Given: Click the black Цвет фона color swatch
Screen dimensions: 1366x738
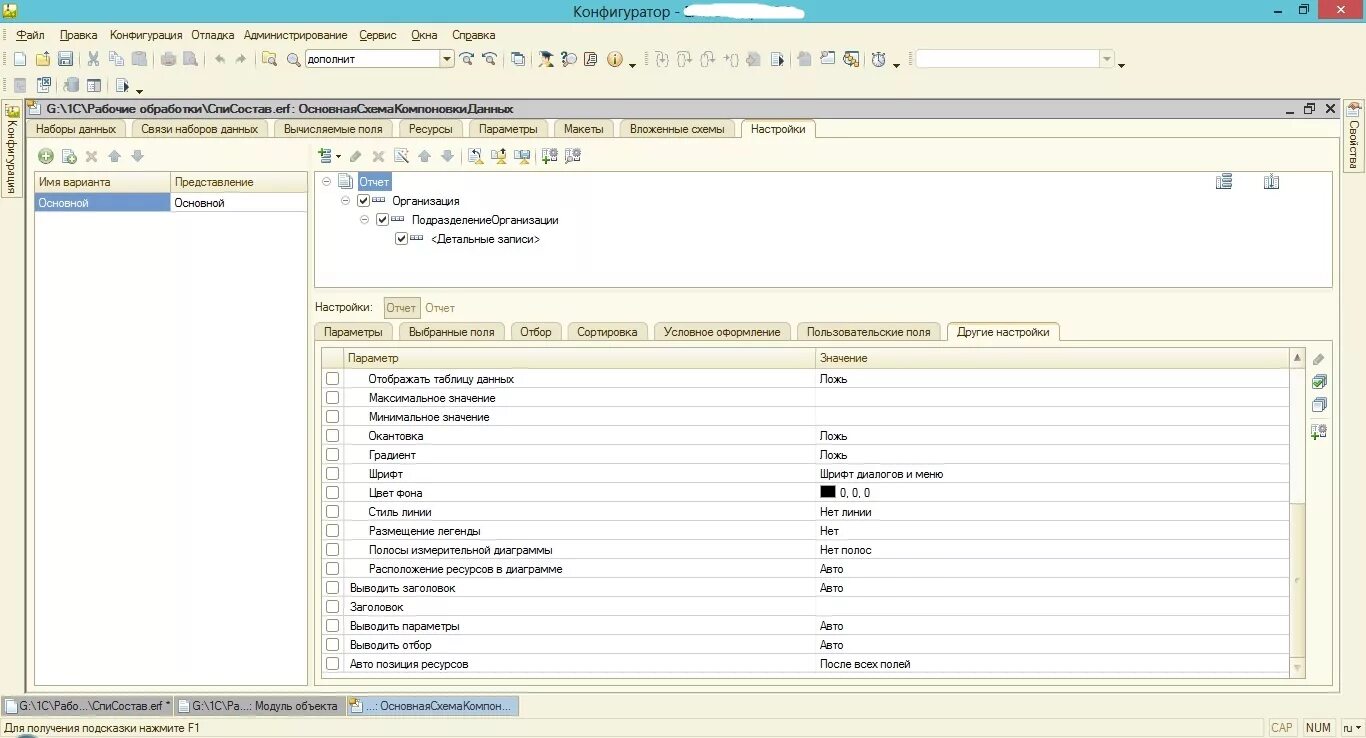Looking at the screenshot, I should [x=828, y=493].
